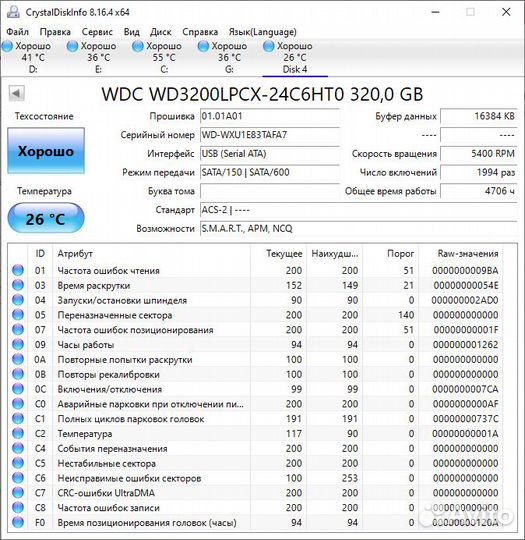Screen dimensions: 525x540
Task: Click status dot for attribute C4
Action: pyautogui.click(x=18, y=448)
